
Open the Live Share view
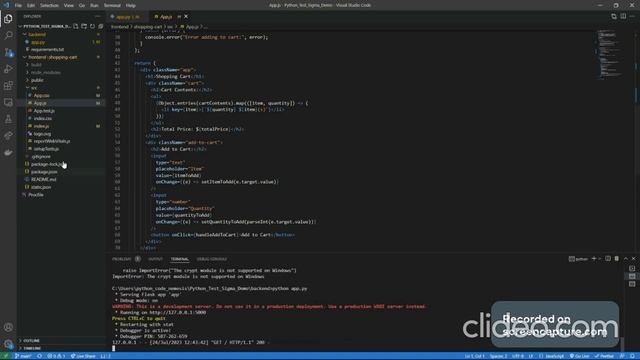(8, 136)
